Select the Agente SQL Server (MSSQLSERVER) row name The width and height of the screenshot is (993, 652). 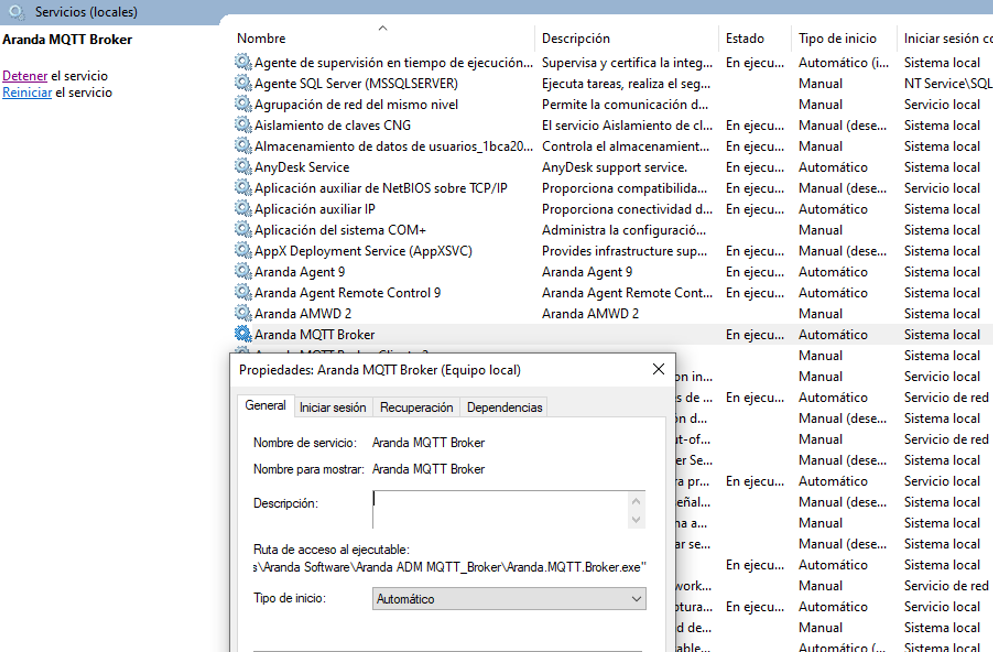(356, 84)
